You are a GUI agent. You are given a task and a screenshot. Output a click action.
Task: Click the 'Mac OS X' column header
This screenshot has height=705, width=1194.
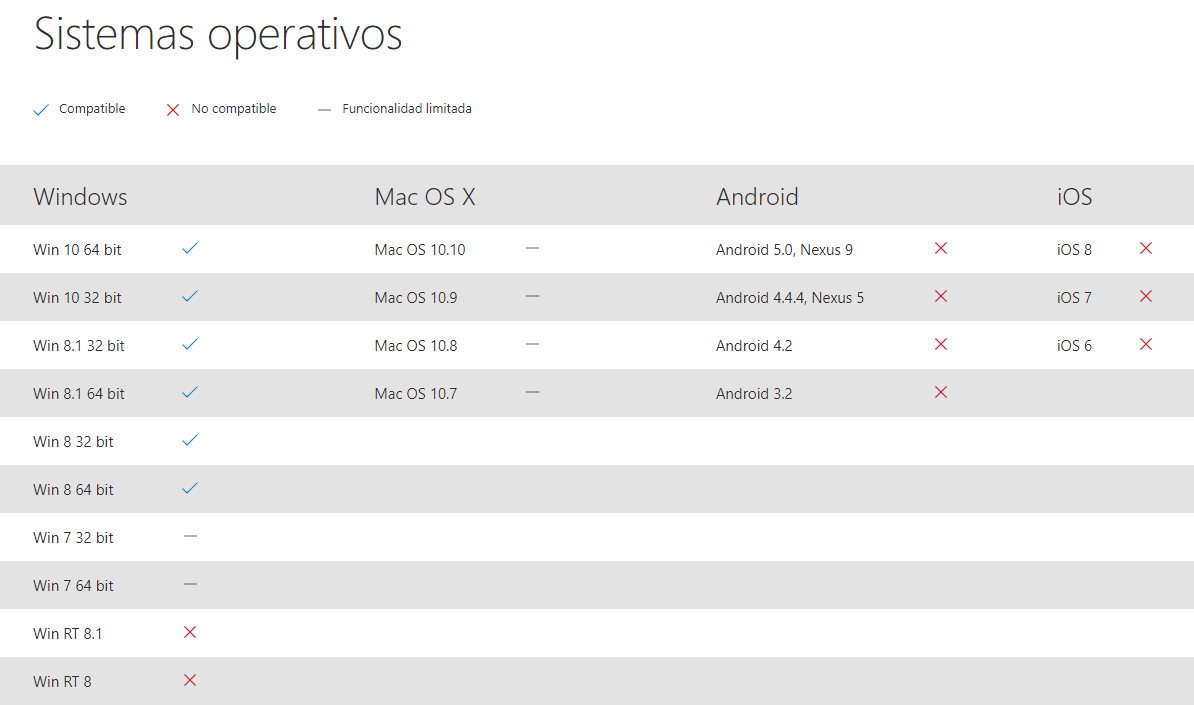point(425,197)
